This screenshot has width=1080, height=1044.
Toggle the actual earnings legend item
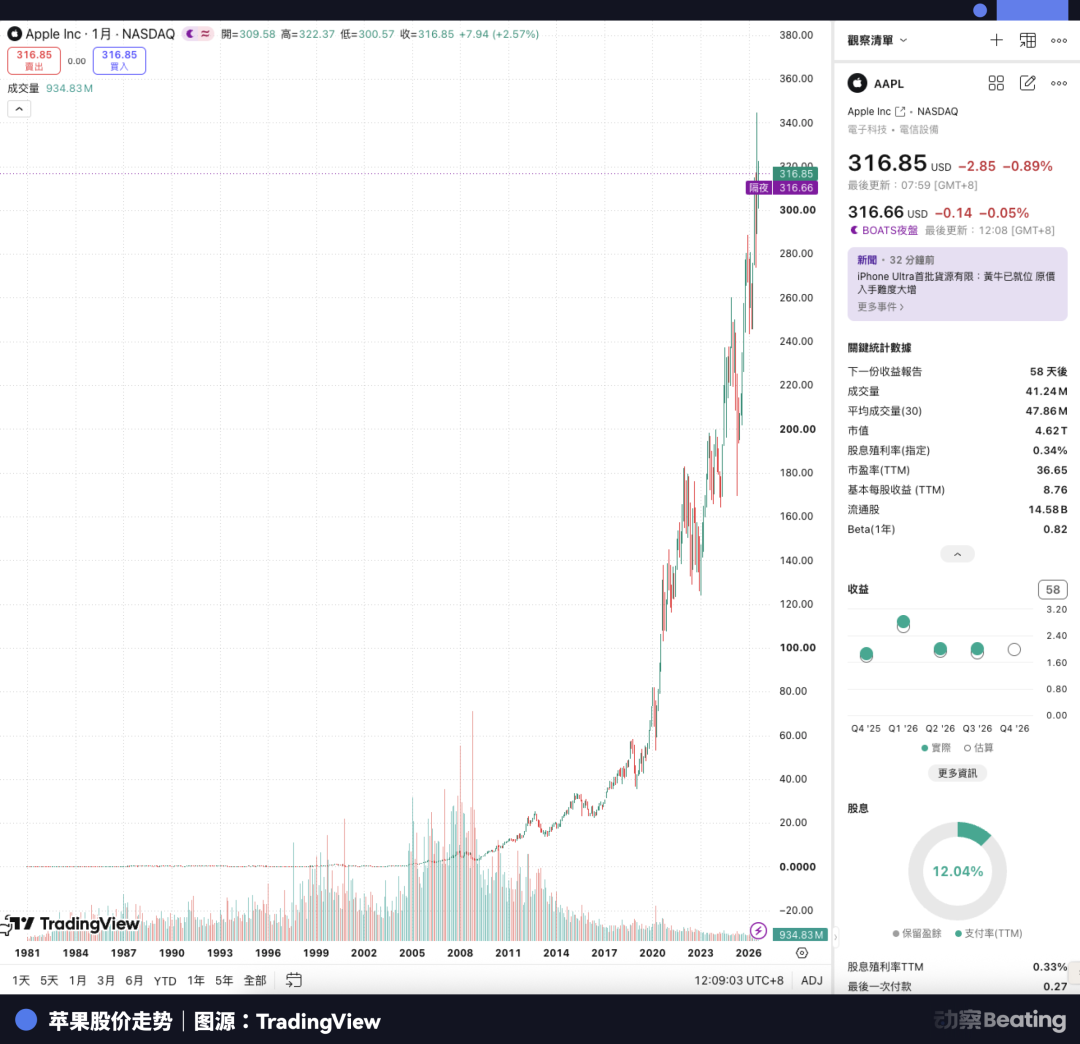click(935, 748)
